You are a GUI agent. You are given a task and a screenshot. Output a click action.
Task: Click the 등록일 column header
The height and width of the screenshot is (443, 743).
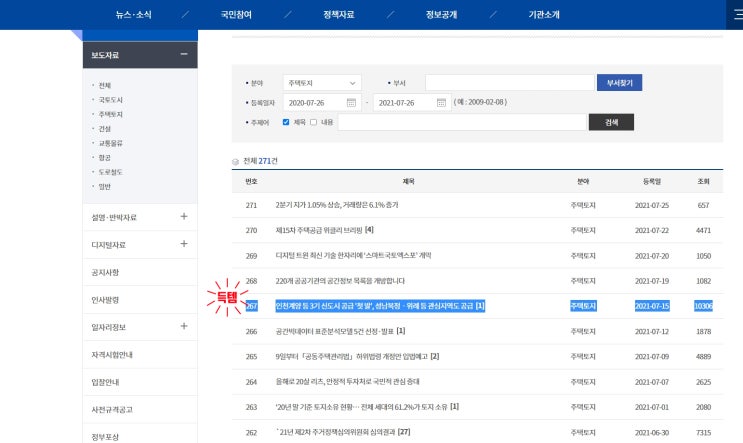tap(652, 181)
